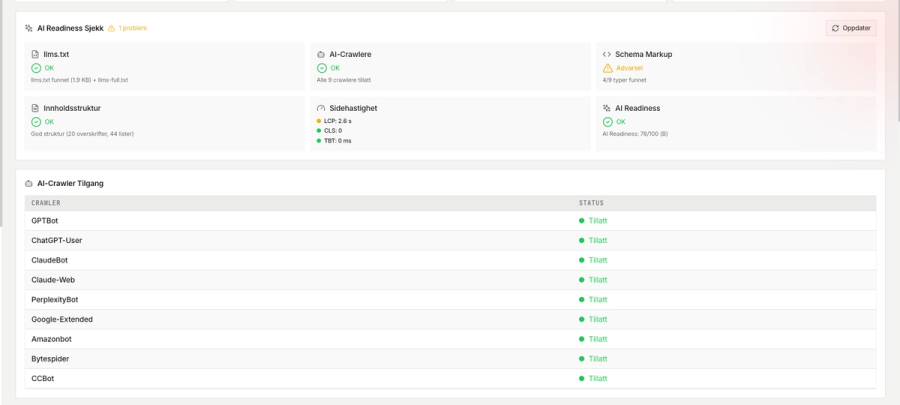The image size is (900, 405).
Task: Click the CRAWLER column header
Action: [x=46, y=203]
